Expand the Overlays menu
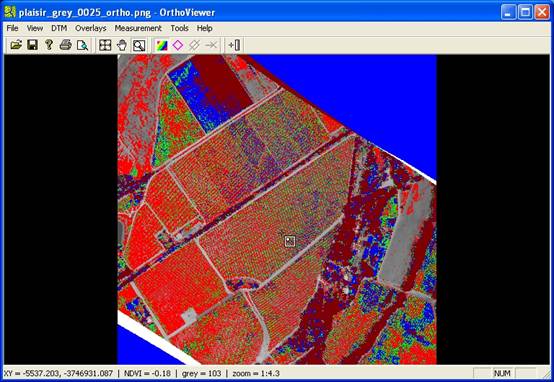This screenshot has height=382, width=554. coord(90,28)
